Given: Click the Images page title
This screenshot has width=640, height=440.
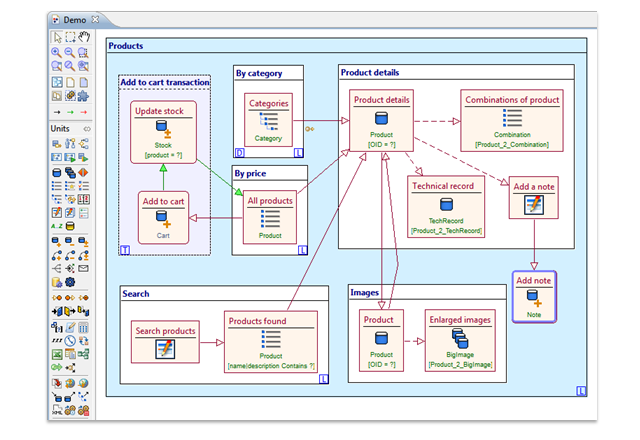Looking at the screenshot, I should click(x=364, y=292).
